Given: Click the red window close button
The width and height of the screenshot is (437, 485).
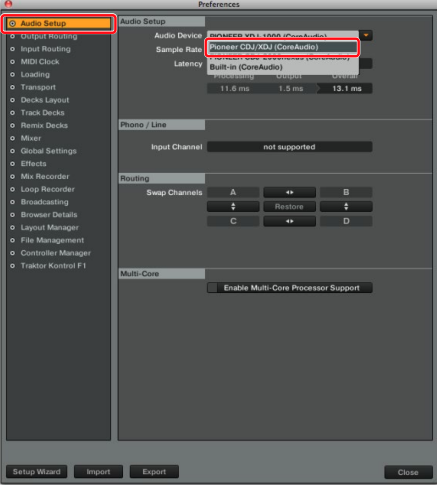Looking at the screenshot, I should pyautogui.click(x=8, y=4).
